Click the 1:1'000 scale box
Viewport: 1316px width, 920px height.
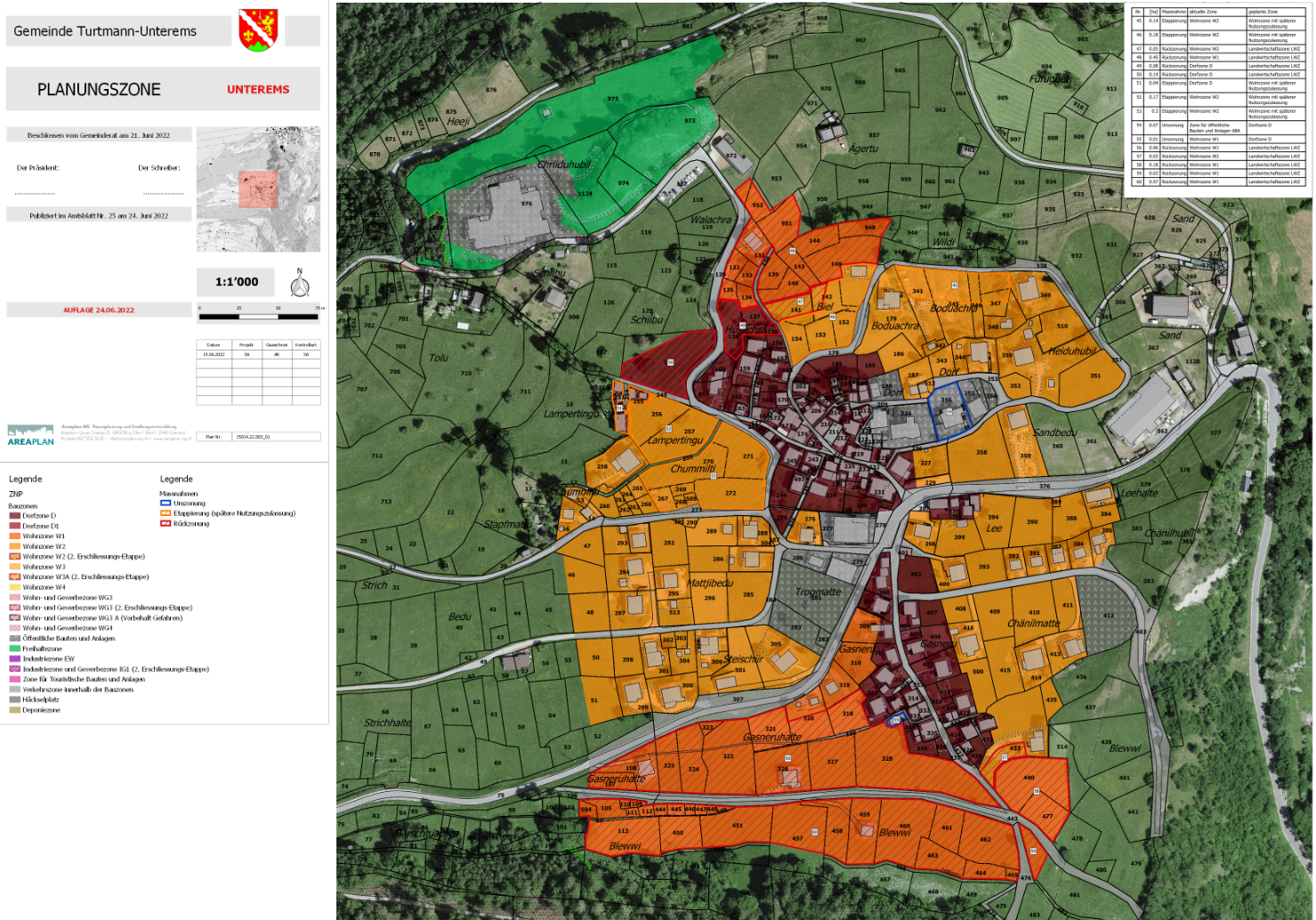click(237, 282)
